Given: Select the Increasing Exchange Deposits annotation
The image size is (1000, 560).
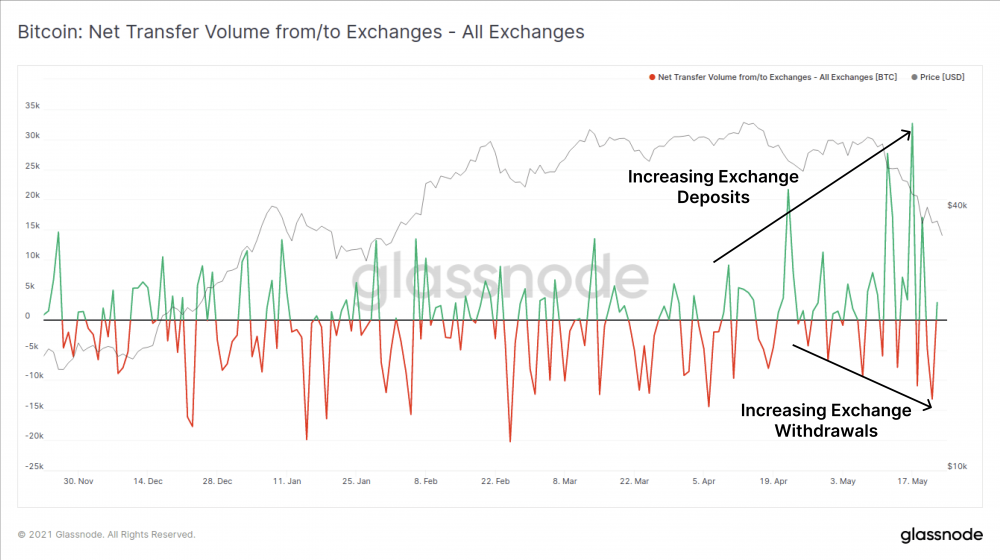Looking at the screenshot, I should (713, 186).
